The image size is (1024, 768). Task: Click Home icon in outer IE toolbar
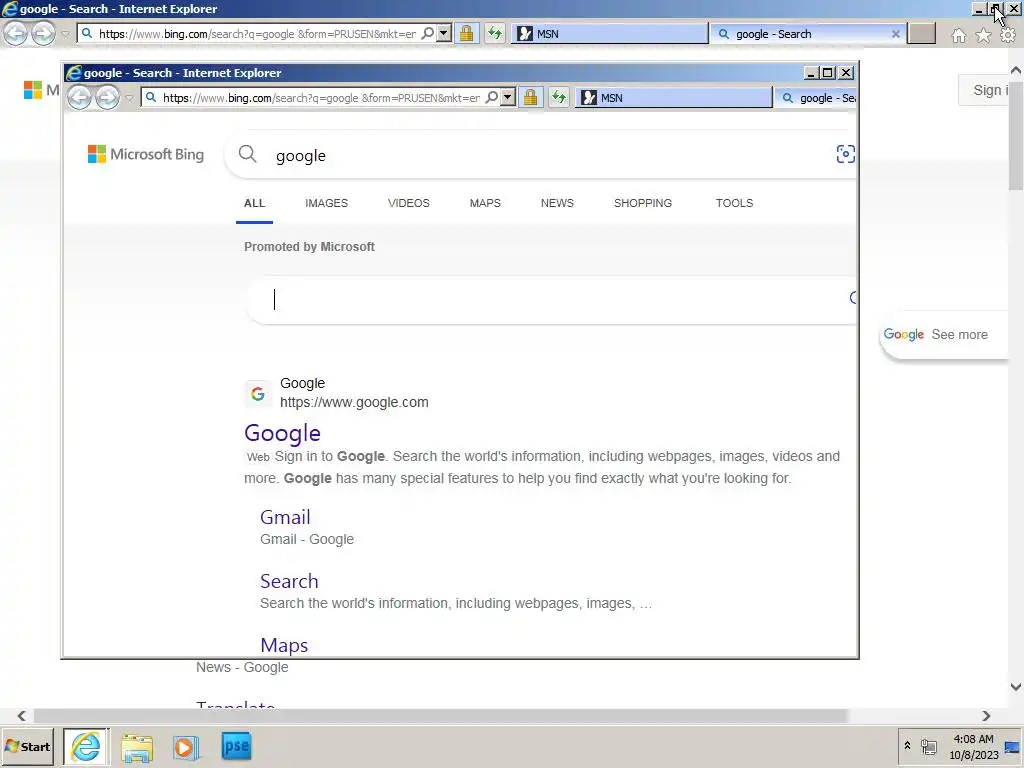958,35
